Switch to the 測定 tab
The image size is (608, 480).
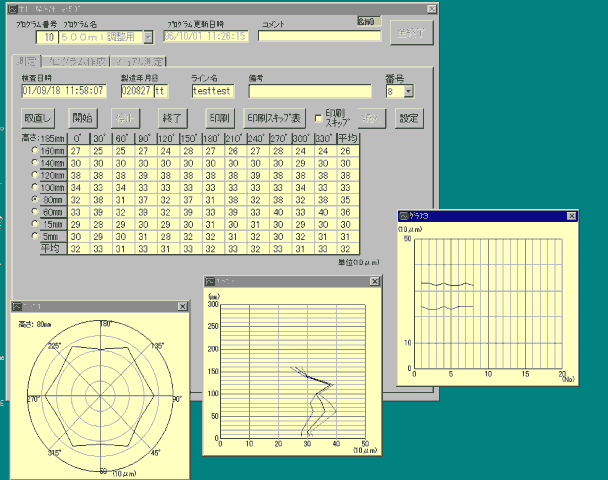(x=26, y=61)
